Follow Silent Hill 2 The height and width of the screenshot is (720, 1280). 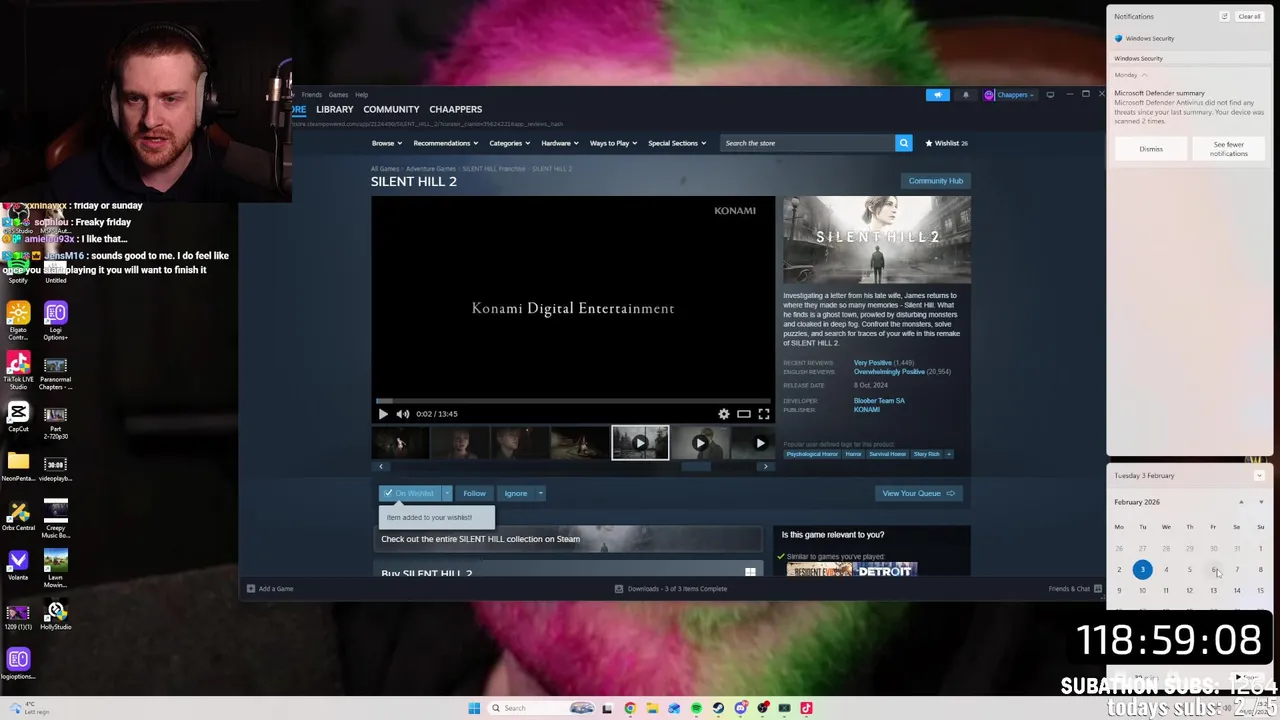coord(474,493)
